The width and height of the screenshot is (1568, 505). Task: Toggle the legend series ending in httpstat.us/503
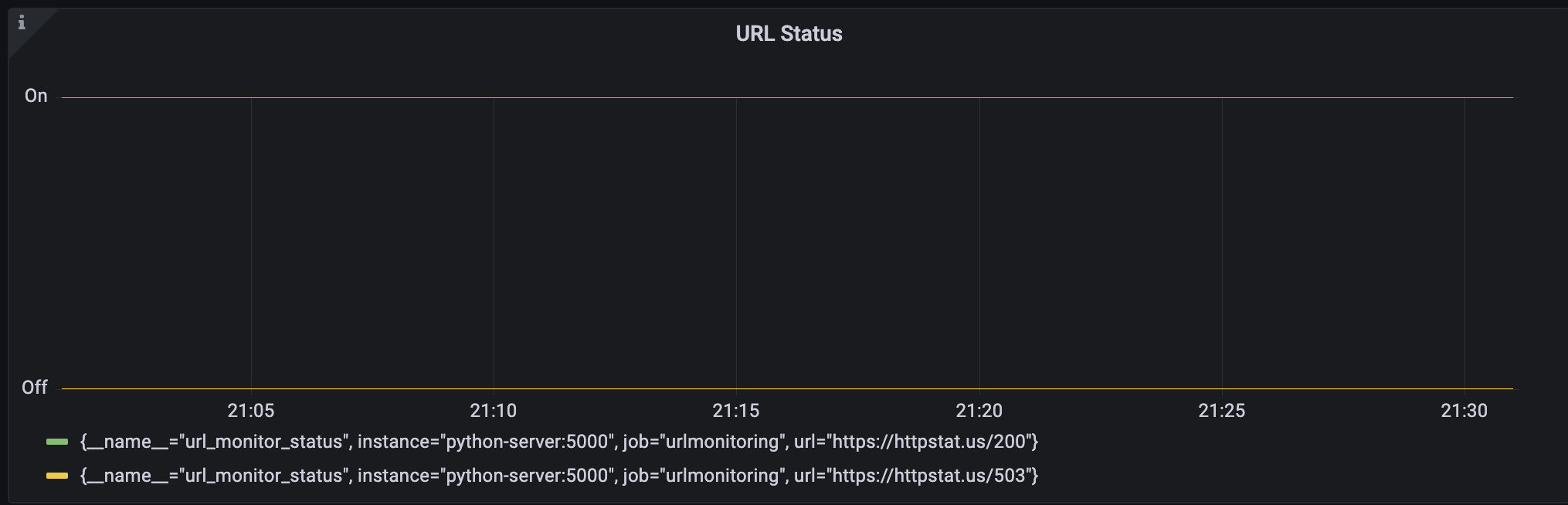[x=559, y=476]
